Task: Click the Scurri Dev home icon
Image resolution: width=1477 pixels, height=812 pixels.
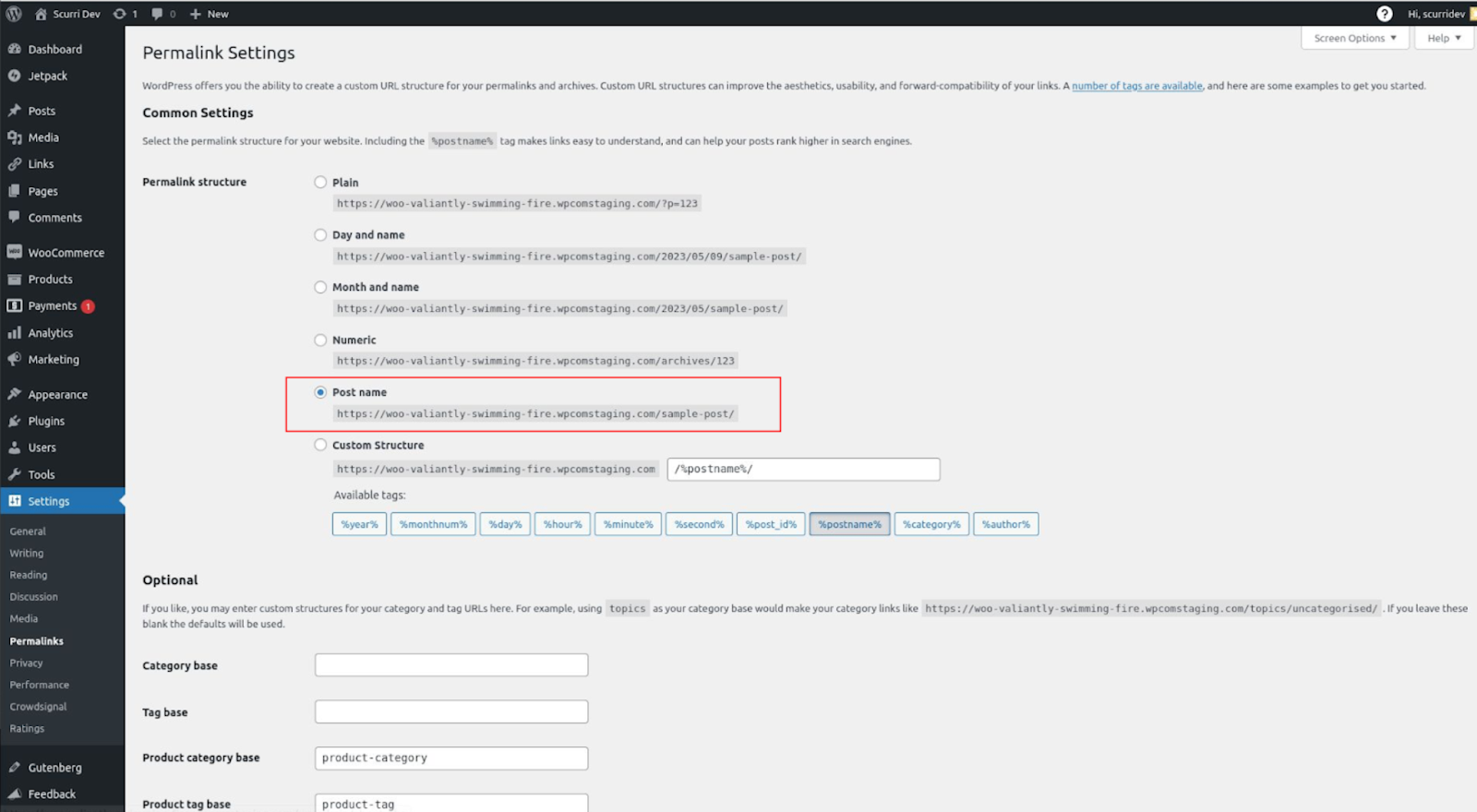Action: [41, 14]
